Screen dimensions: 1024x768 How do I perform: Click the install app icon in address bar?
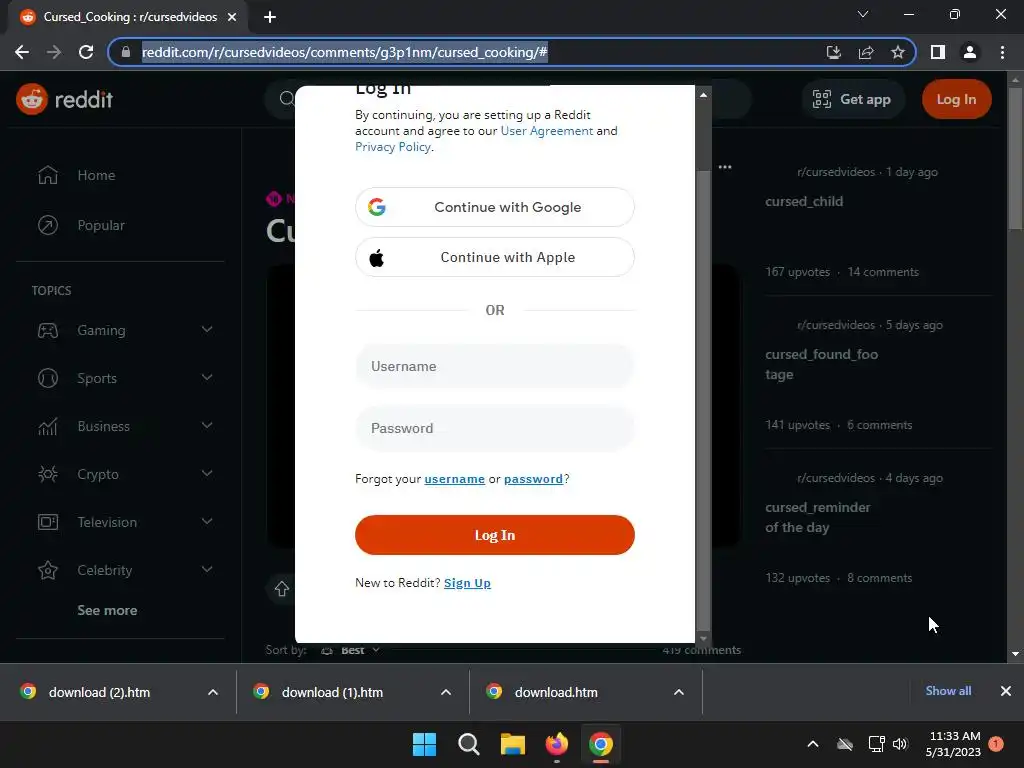[x=834, y=52]
